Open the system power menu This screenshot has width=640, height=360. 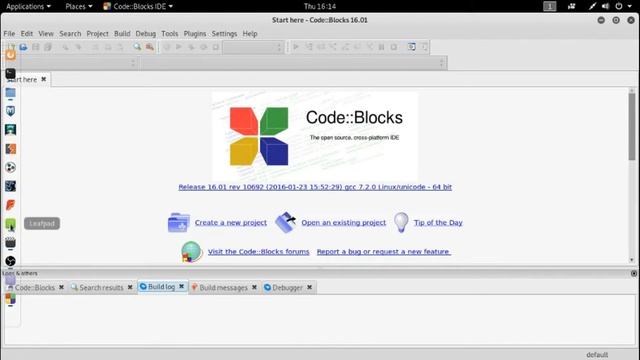(624, 6)
